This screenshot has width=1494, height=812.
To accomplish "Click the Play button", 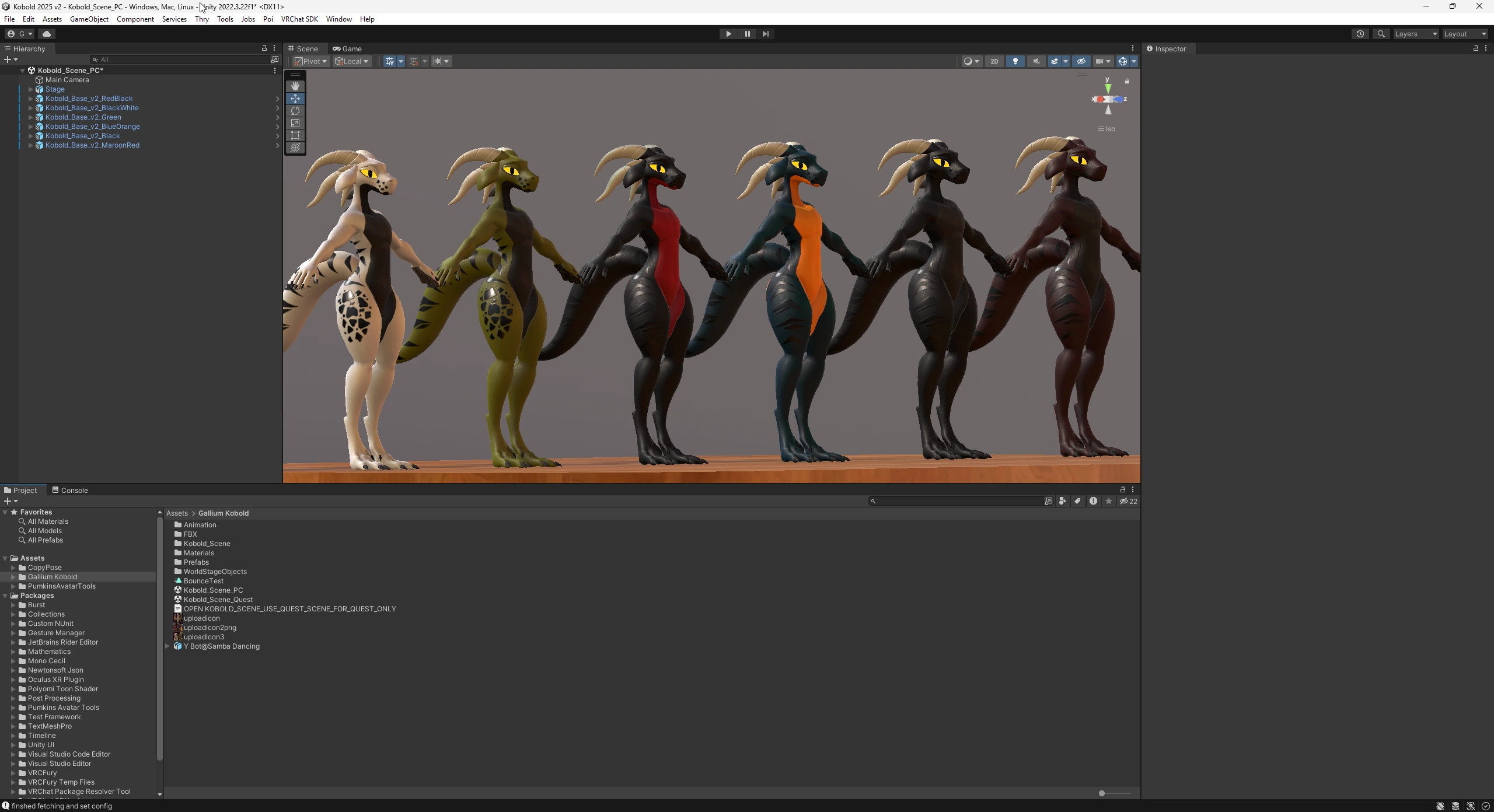I will 728,34.
